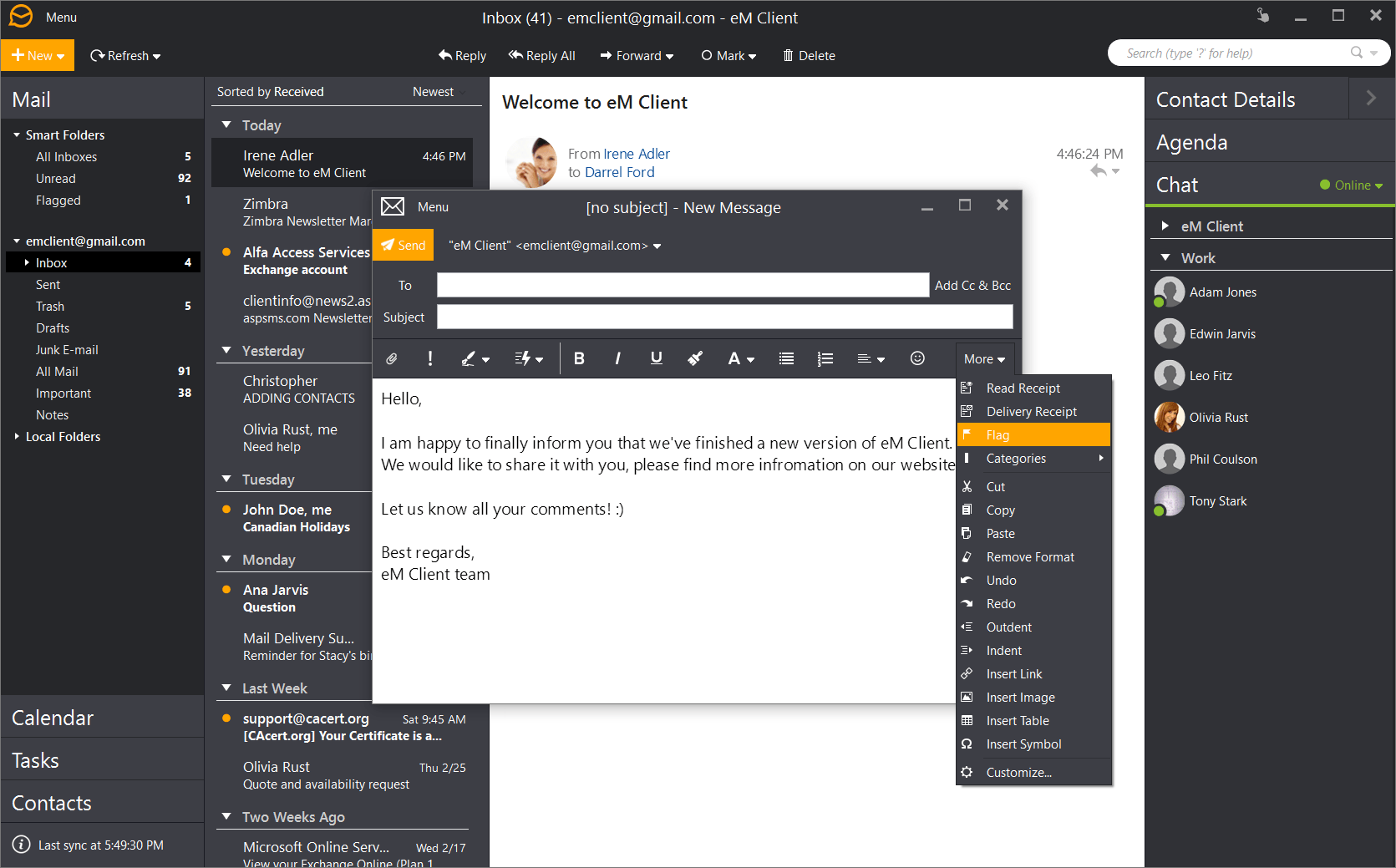Click the numbered list icon
The height and width of the screenshot is (868, 1396).
825,358
